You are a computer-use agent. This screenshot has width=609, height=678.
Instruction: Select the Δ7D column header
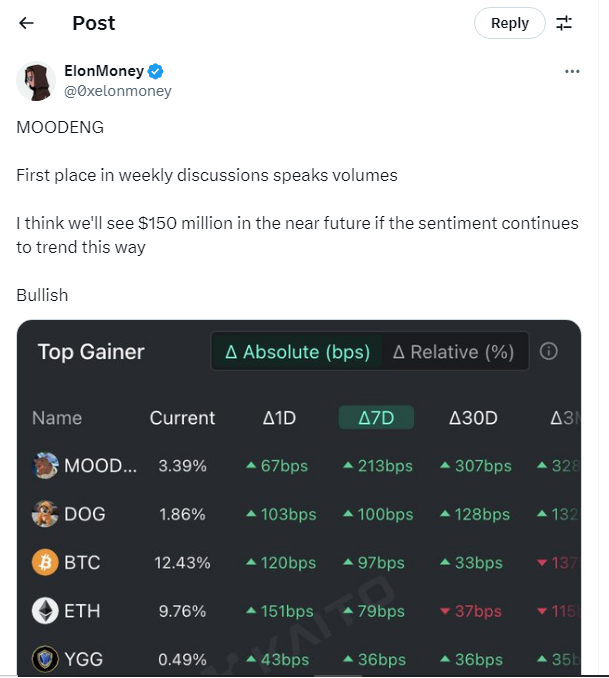click(376, 418)
